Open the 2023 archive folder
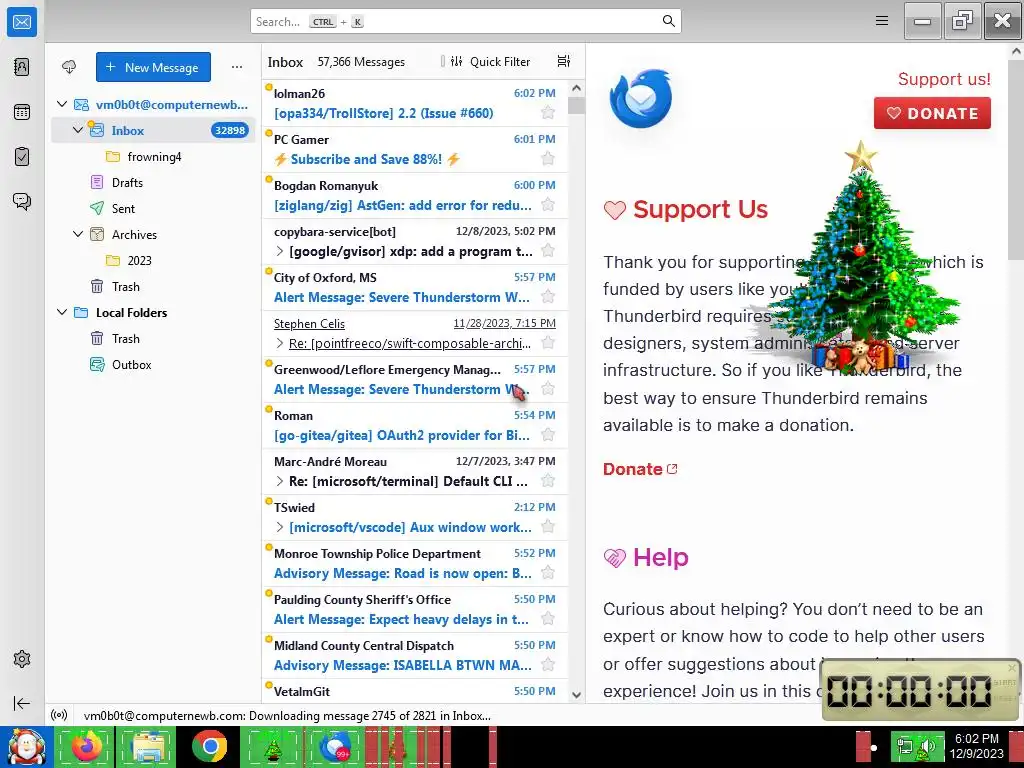Viewport: 1024px width, 768px height. click(x=153, y=260)
